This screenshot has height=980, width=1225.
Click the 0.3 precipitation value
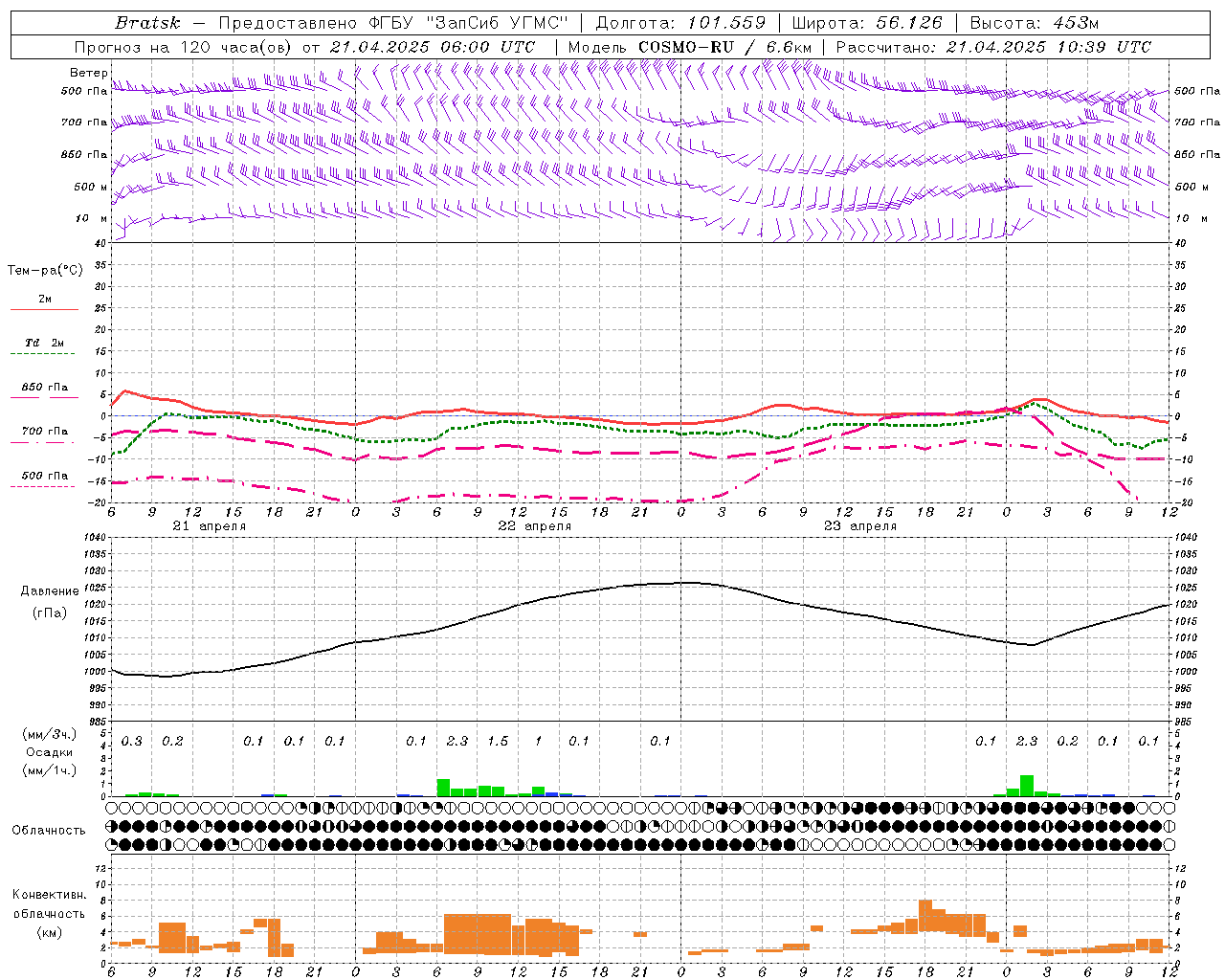(131, 742)
